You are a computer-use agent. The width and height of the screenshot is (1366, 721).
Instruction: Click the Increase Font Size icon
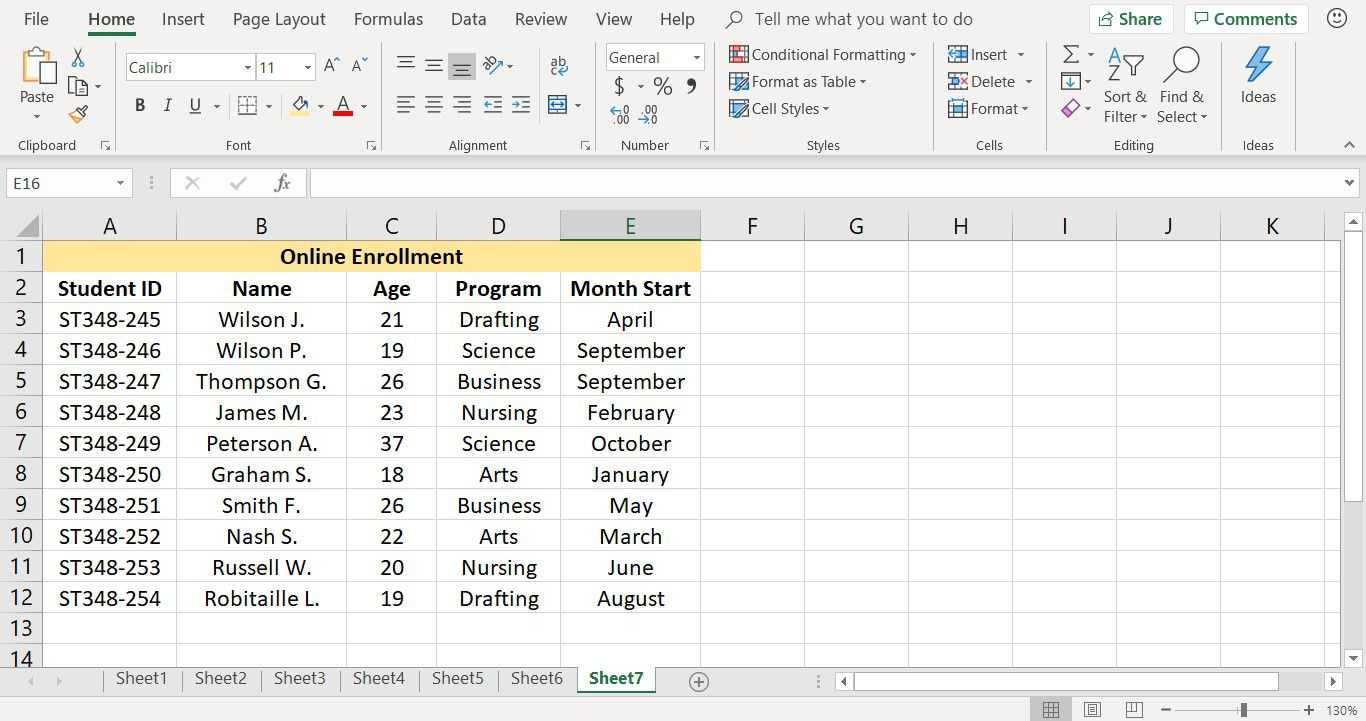332,66
